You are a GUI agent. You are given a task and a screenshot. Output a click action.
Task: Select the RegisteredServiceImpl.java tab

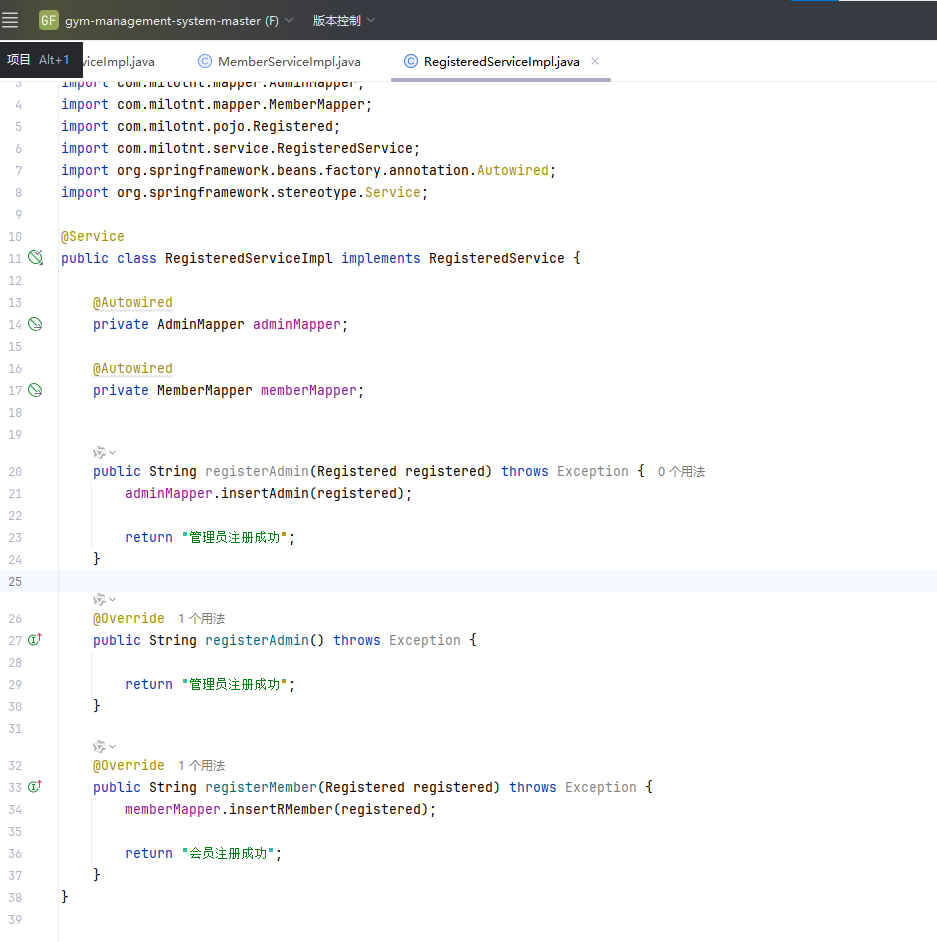(502, 61)
